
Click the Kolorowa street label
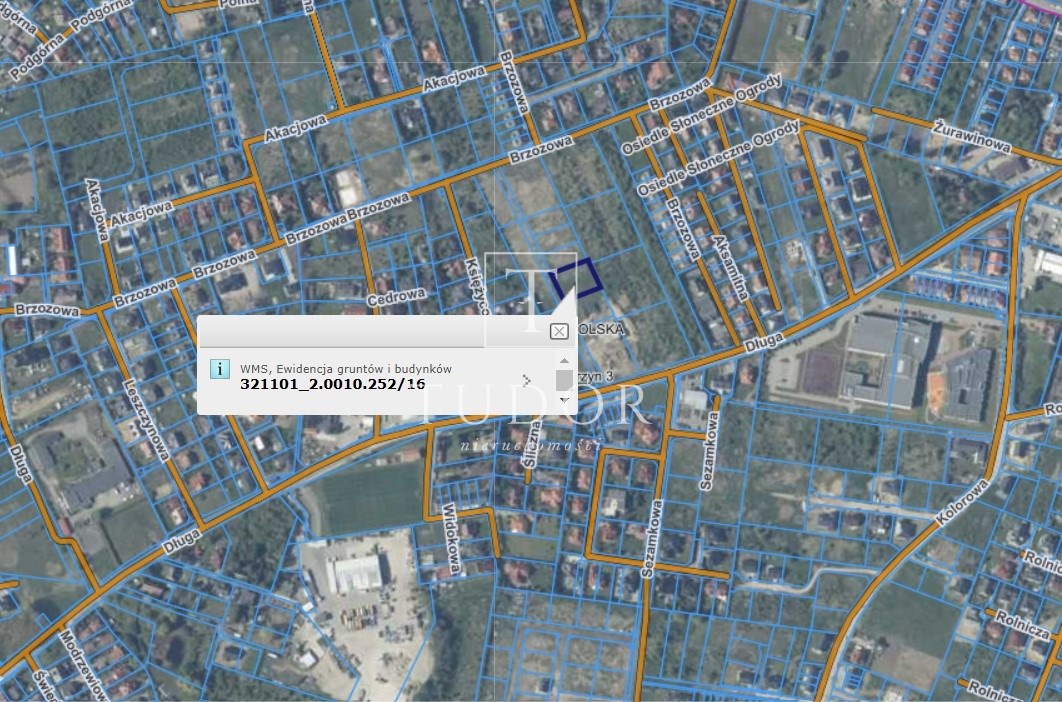962,502
